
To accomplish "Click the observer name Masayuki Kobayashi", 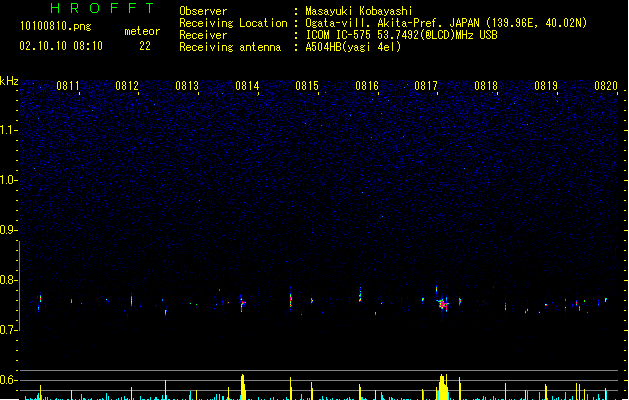I will [359, 11].
